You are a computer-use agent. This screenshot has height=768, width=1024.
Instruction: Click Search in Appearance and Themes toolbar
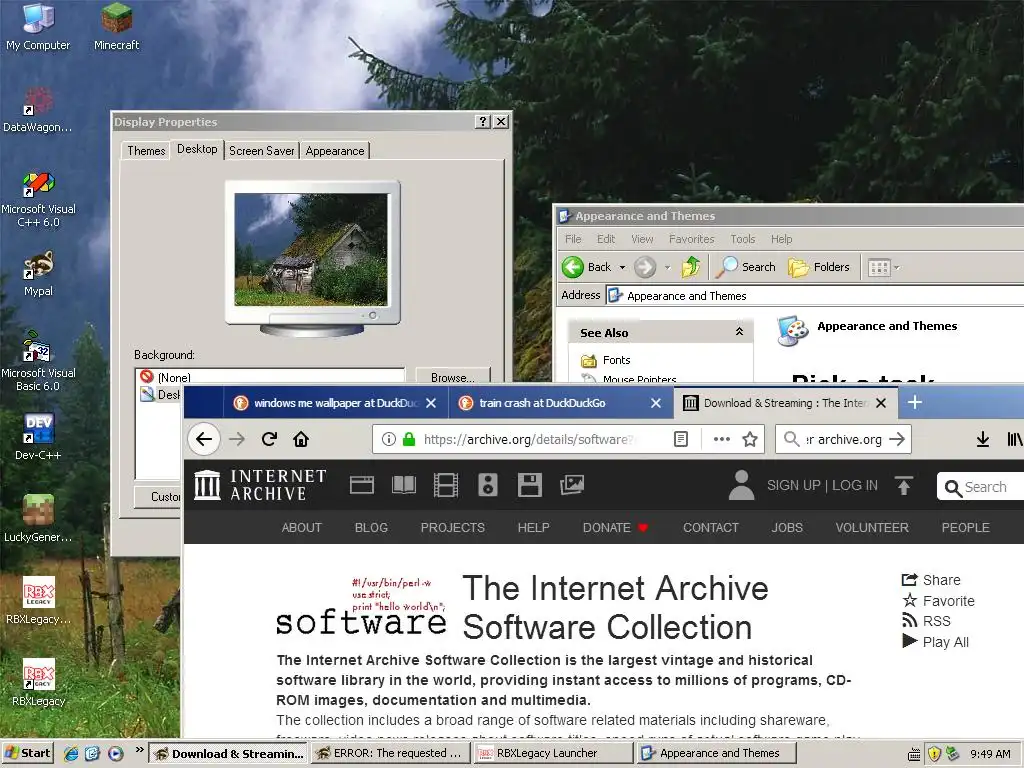[746, 266]
